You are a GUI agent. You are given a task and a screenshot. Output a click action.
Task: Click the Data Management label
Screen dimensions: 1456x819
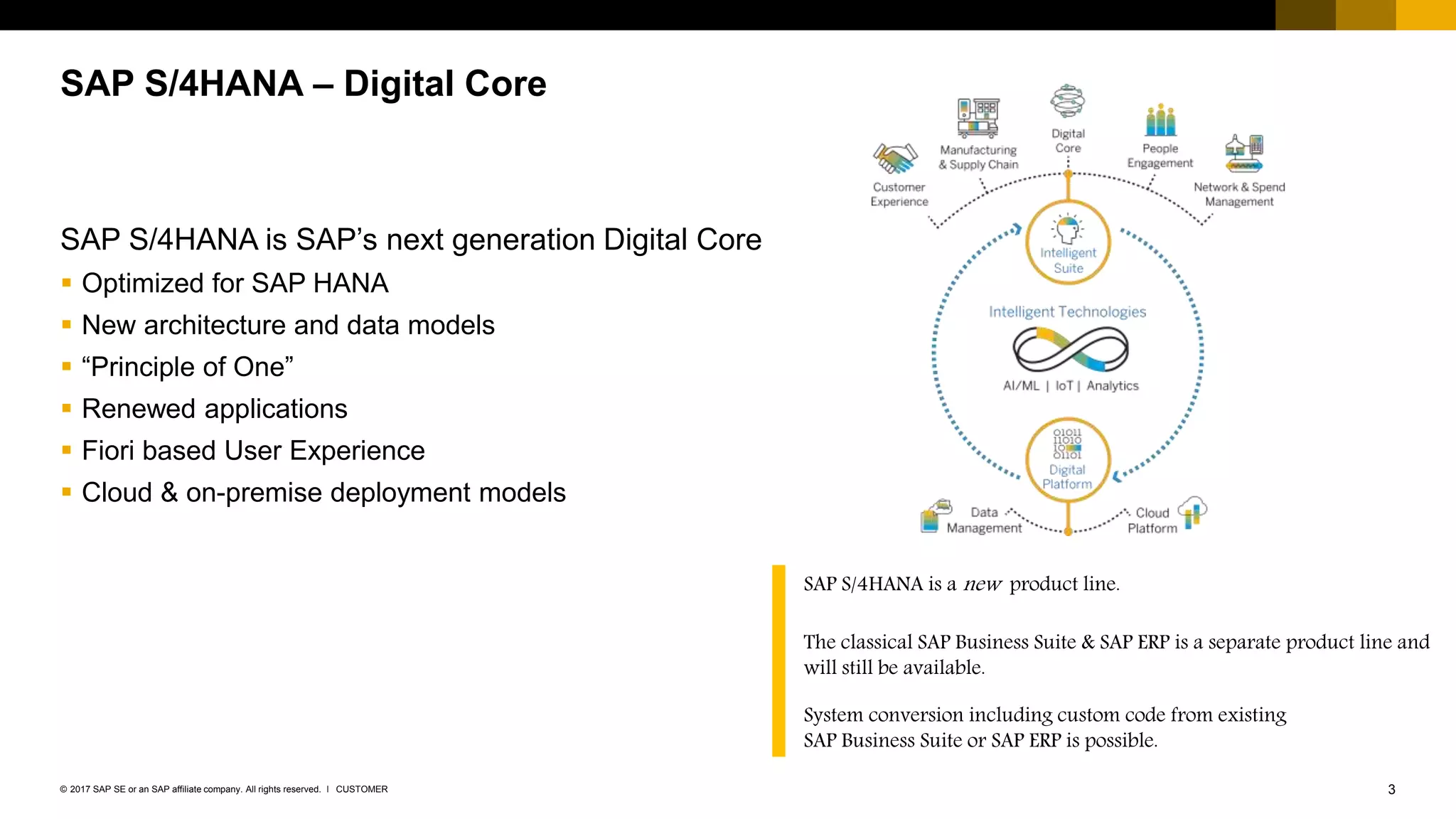coord(984,520)
